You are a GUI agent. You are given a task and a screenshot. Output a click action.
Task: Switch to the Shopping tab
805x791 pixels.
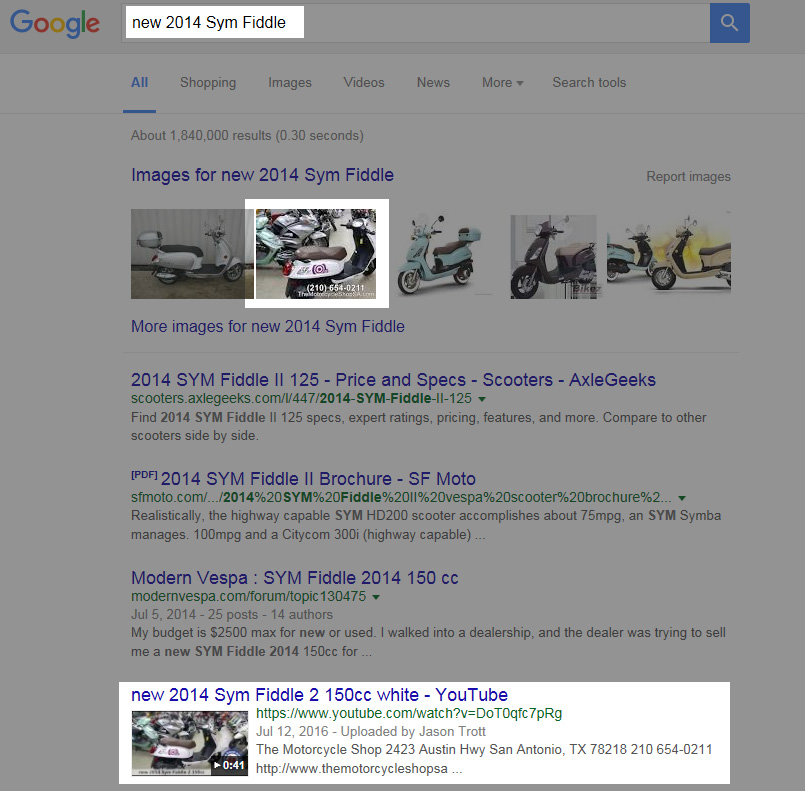[208, 83]
